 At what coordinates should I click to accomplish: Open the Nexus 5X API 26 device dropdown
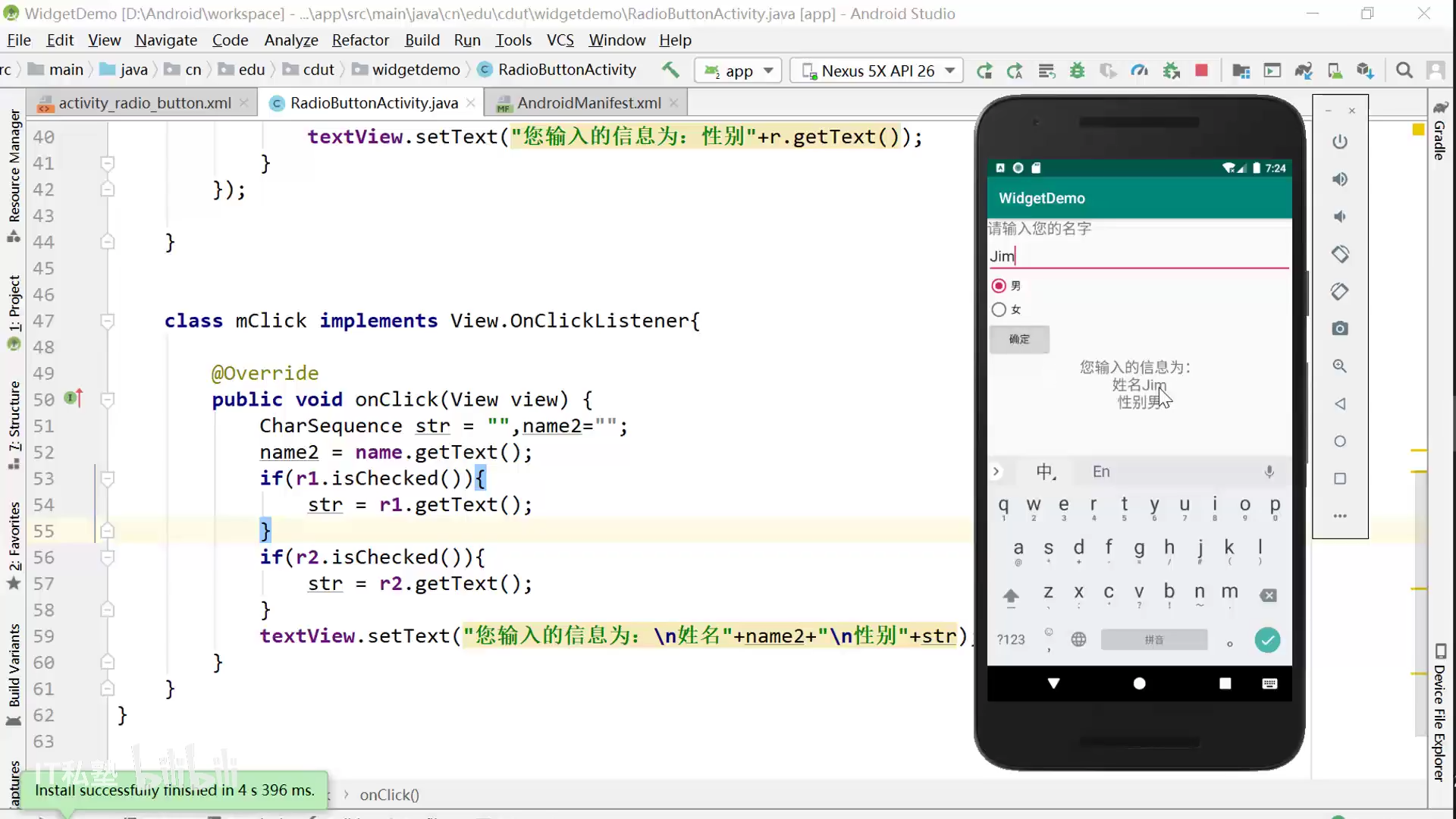point(877,71)
